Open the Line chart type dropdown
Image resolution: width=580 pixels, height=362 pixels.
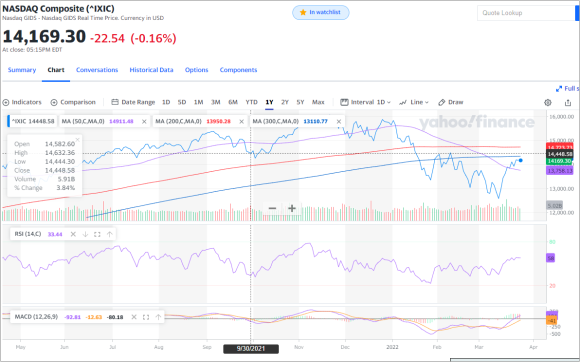click(x=414, y=102)
